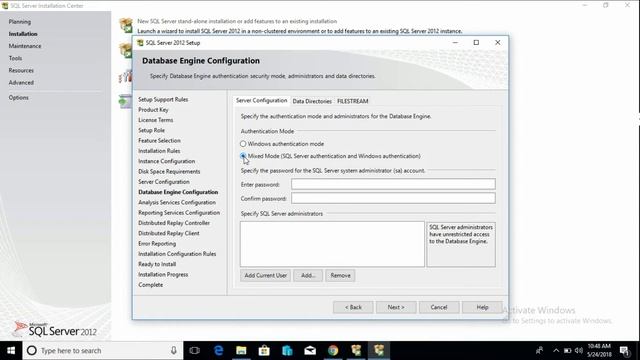
Task: Select Windows authentication mode radio button
Action: pyautogui.click(x=243, y=144)
